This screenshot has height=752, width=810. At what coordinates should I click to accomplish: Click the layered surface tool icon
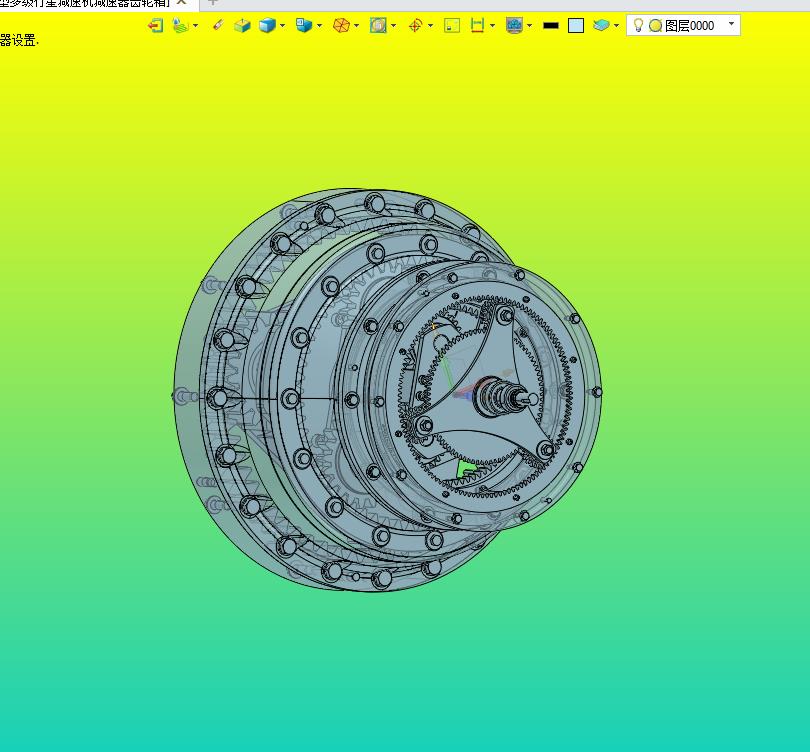pos(180,25)
